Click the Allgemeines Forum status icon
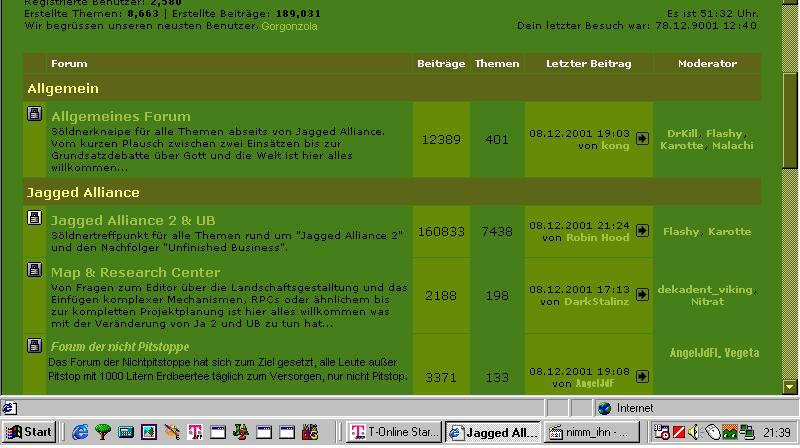The width and height of the screenshot is (800, 448). tap(34, 113)
